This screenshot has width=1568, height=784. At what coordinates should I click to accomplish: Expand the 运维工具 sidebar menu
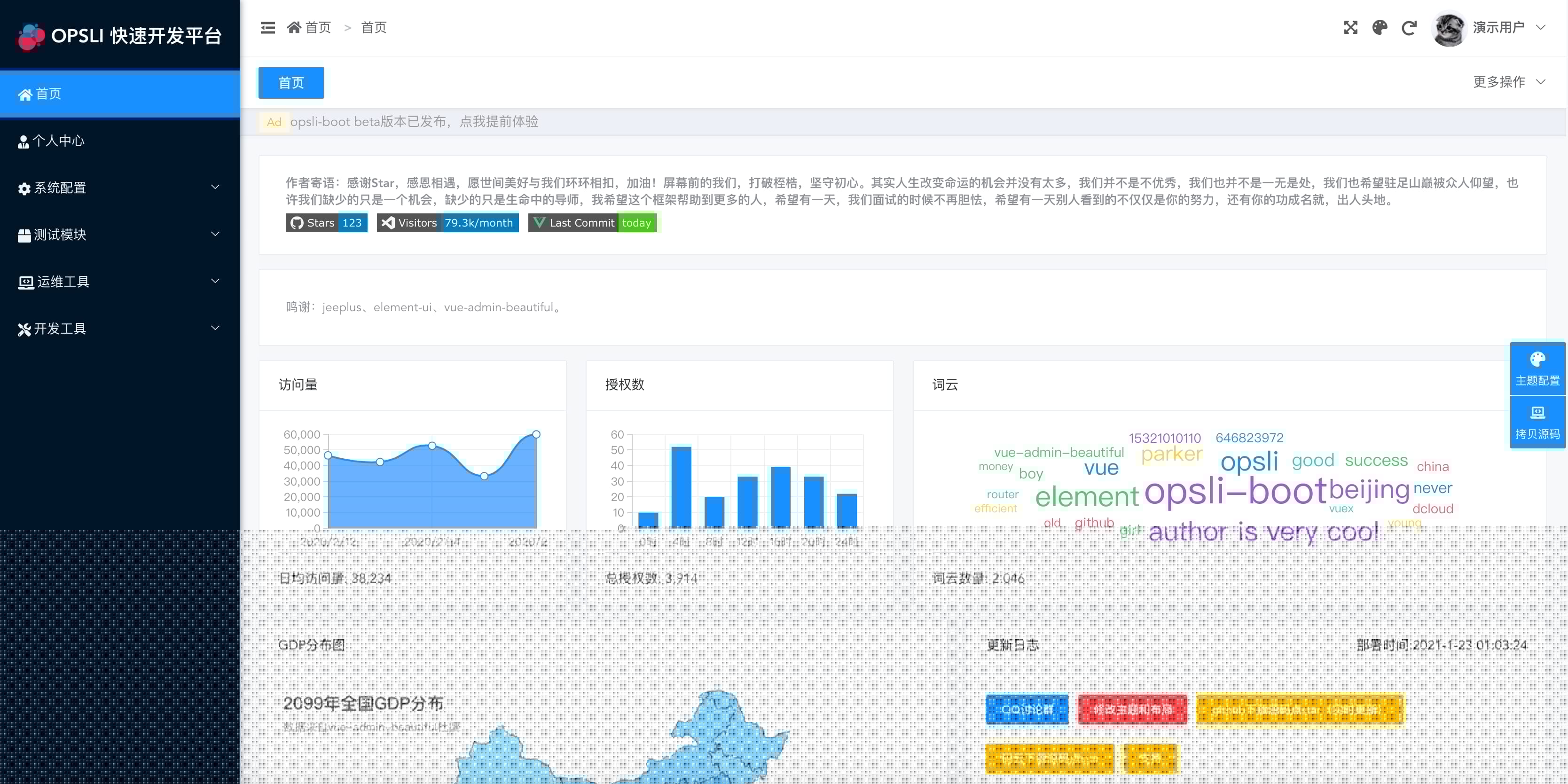120,281
